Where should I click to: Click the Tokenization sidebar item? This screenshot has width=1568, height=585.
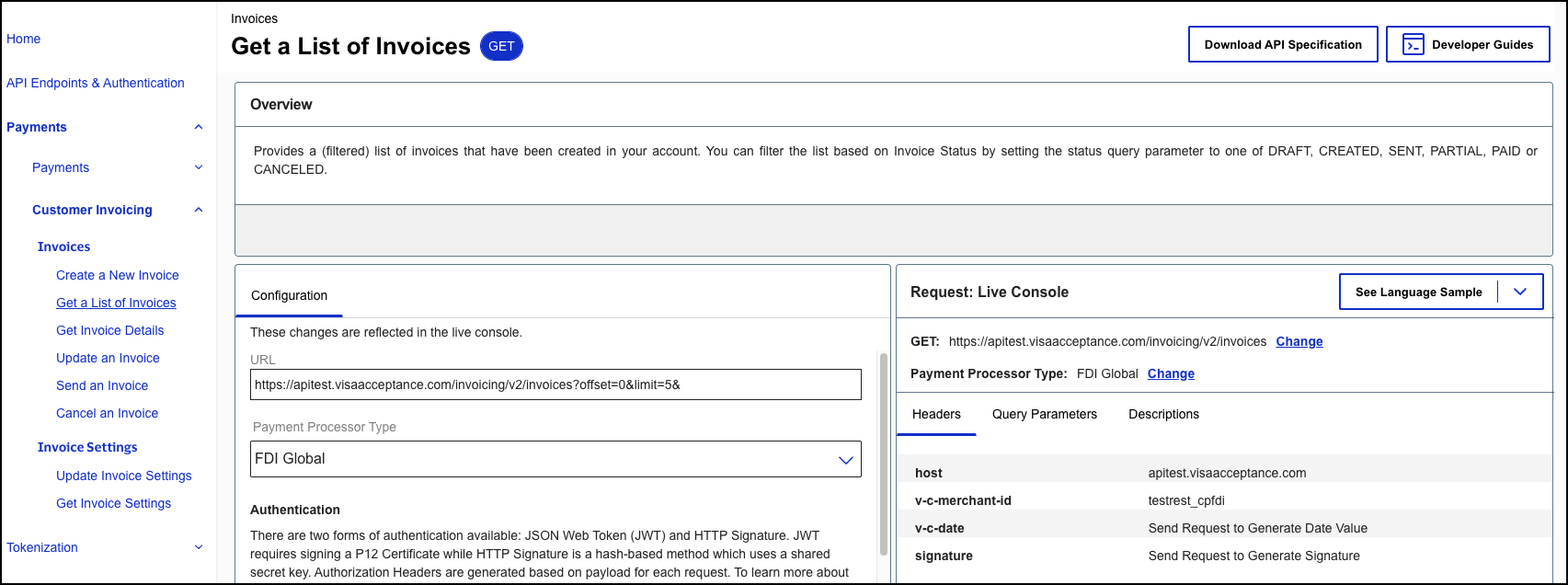pos(42,547)
